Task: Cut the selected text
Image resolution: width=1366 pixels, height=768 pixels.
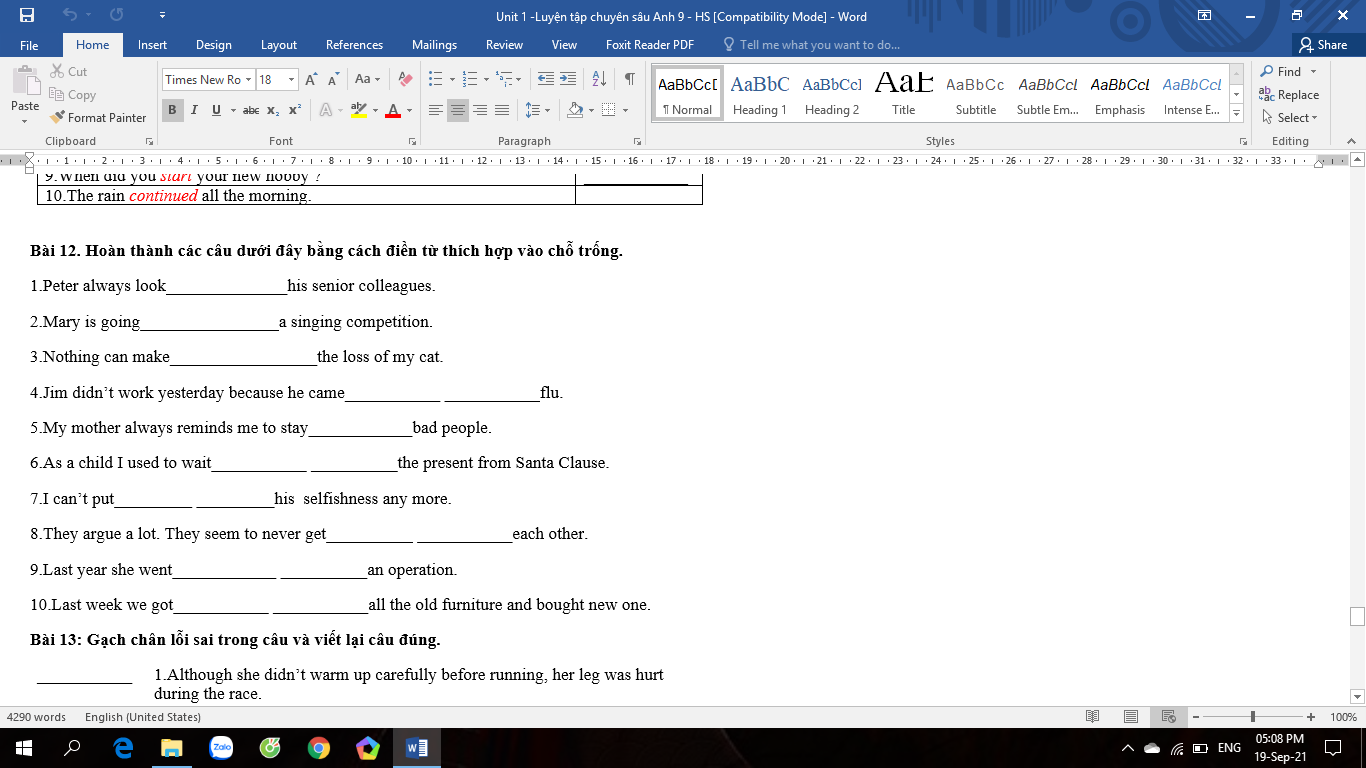Action: coord(68,72)
